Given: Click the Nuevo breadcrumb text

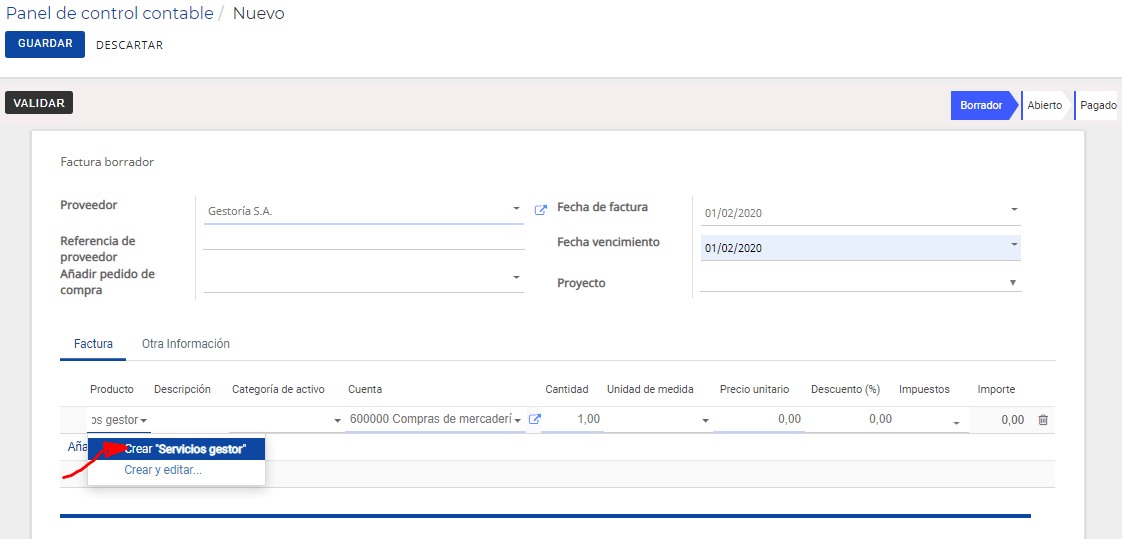Looking at the screenshot, I should tap(258, 13).
